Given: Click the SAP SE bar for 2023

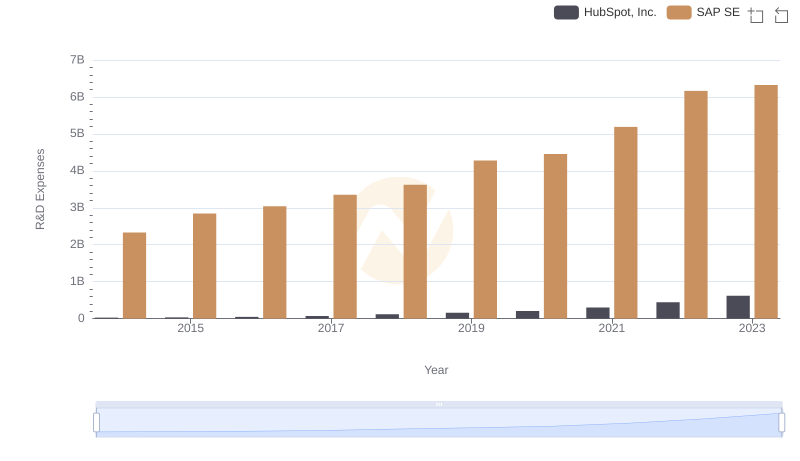Looking at the screenshot, I should tap(766, 202).
